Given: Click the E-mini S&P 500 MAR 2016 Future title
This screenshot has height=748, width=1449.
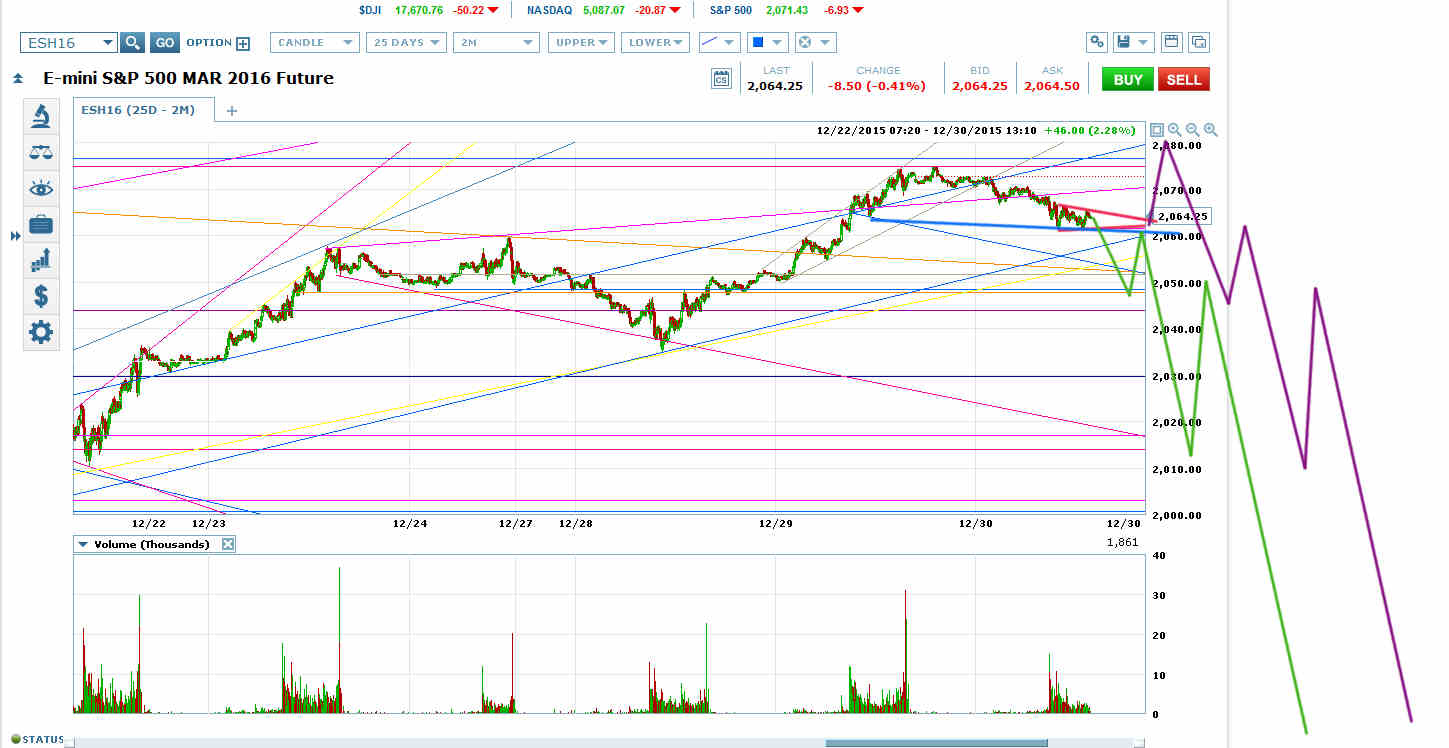Looking at the screenshot, I should 188,78.
